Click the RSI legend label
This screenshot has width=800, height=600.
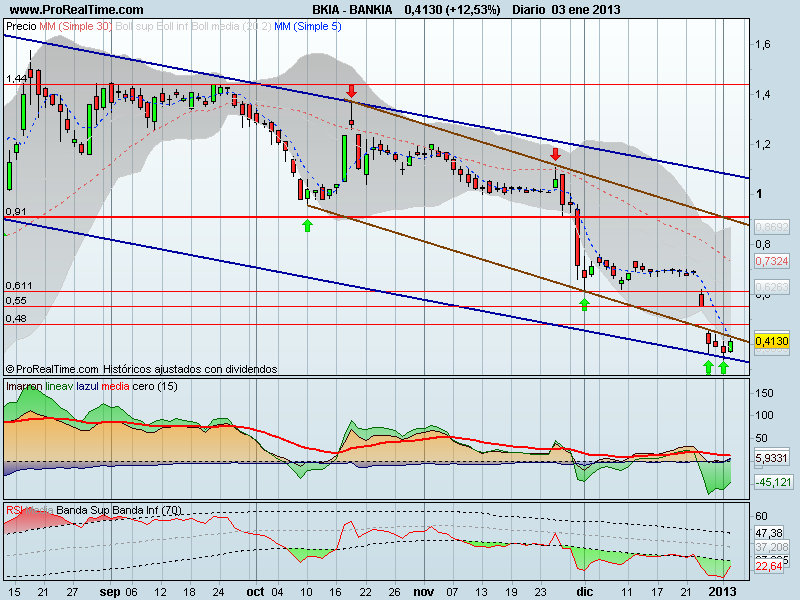[14, 510]
